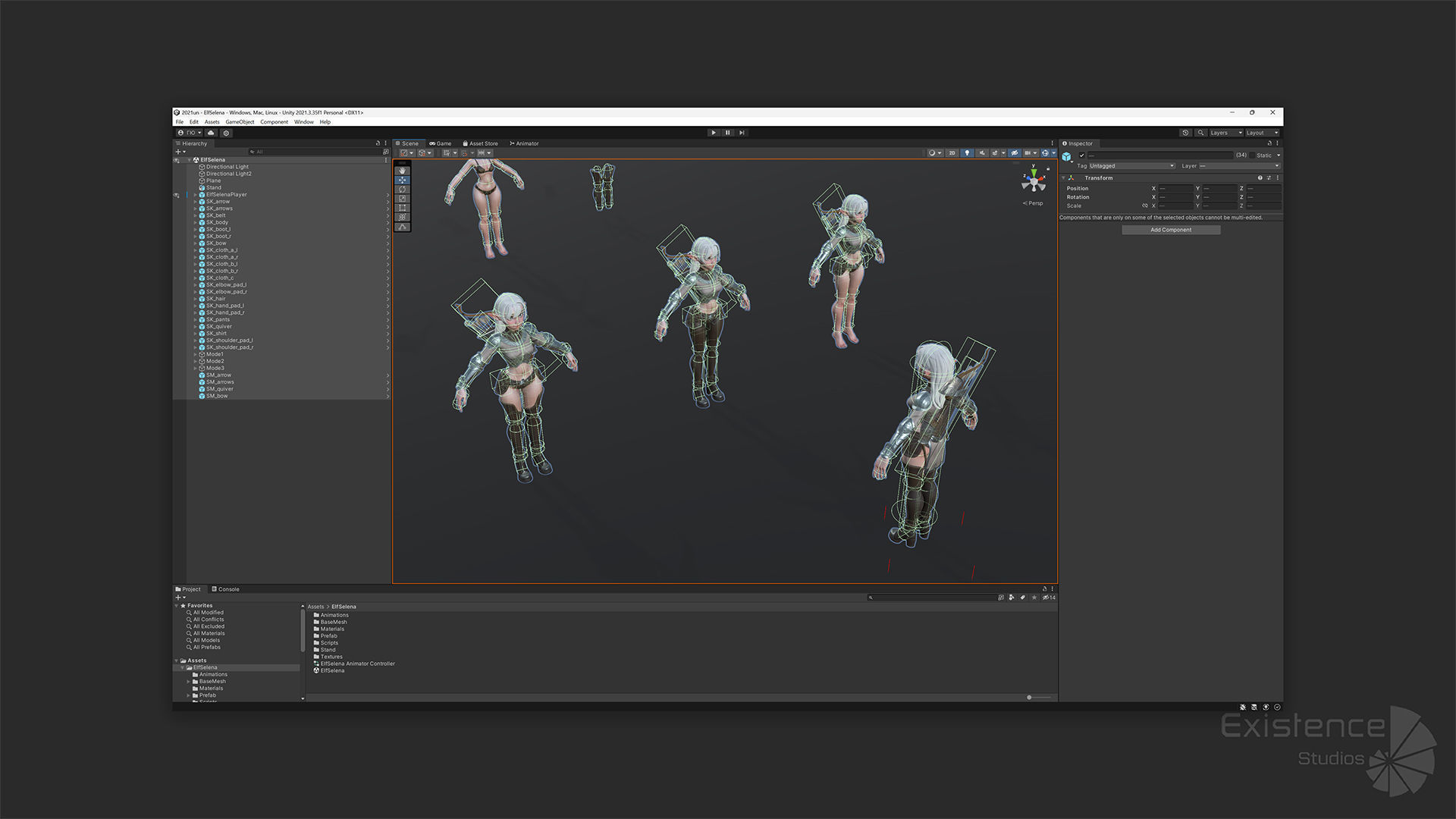Lock the Inspector panel

[x=1269, y=143]
